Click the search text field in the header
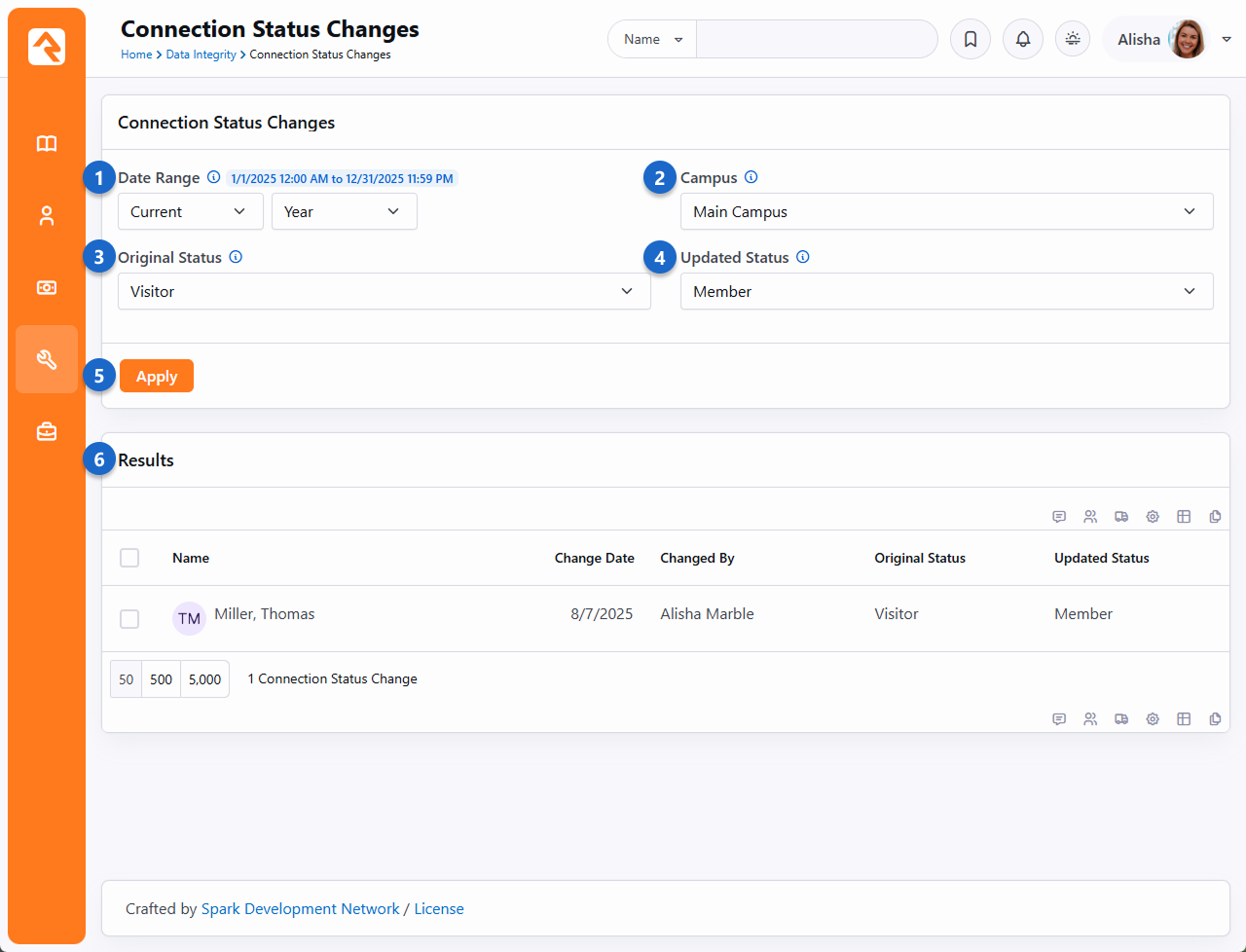Image resolution: width=1246 pixels, height=952 pixels. (817, 40)
